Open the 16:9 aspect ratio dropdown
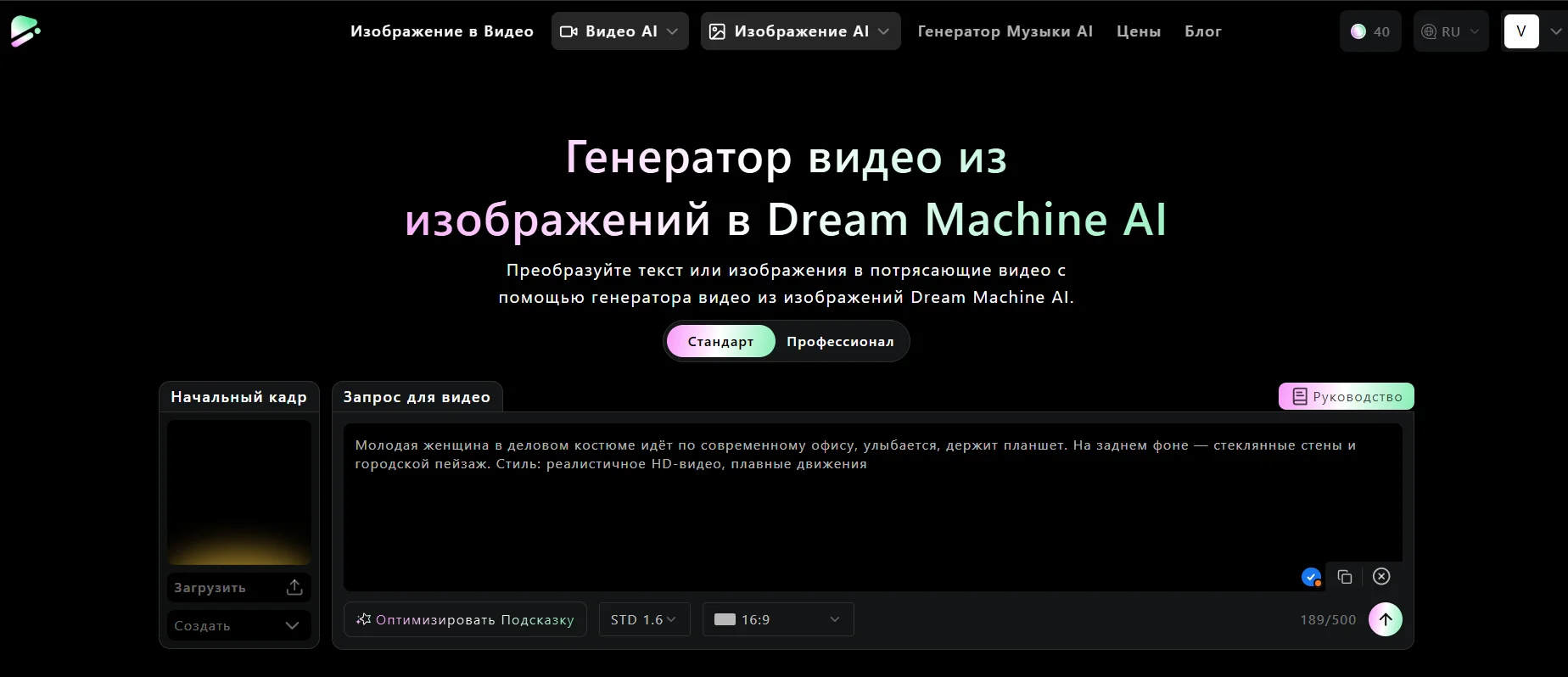Image resolution: width=1568 pixels, height=677 pixels. pos(778,619)
